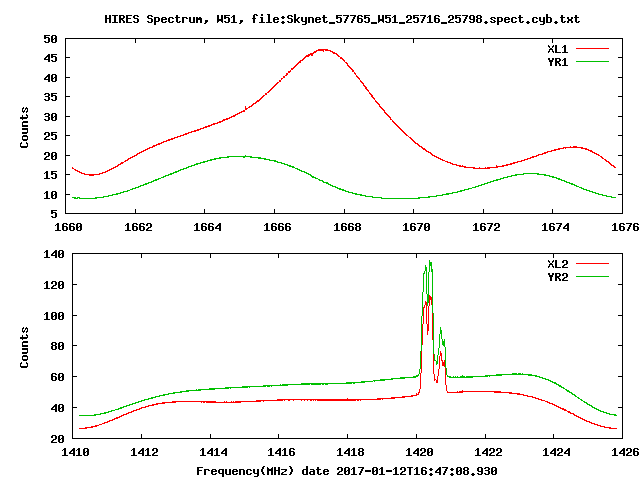This screenshot has width=640, height=480.
Task: Click the 1670 x-axis tick label
Action: 416,227
